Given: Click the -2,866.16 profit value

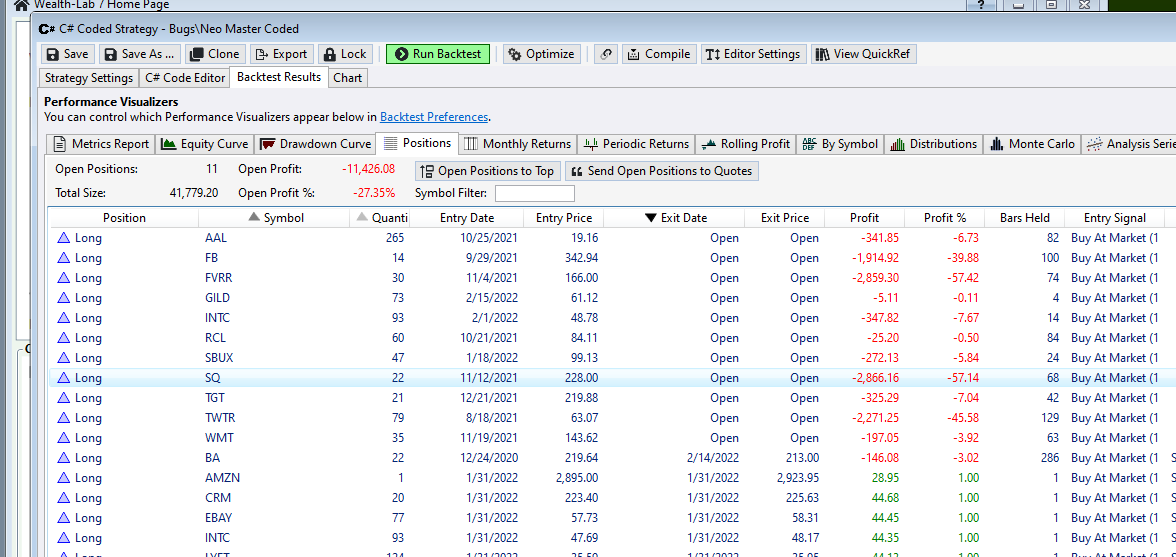Looking at the screenshot, I should point(875,378).
